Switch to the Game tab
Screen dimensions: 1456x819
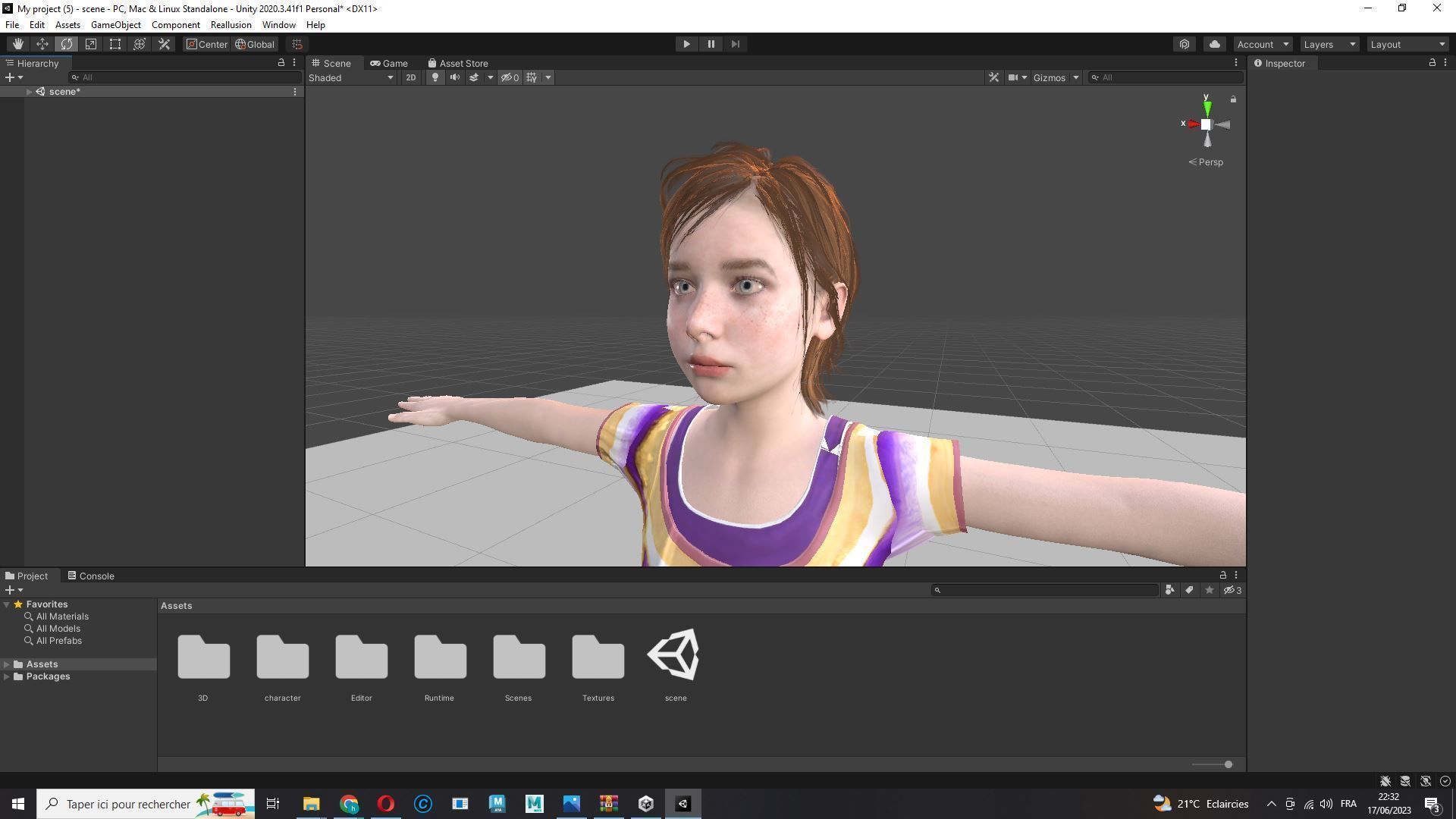click(x=389, y=63)
